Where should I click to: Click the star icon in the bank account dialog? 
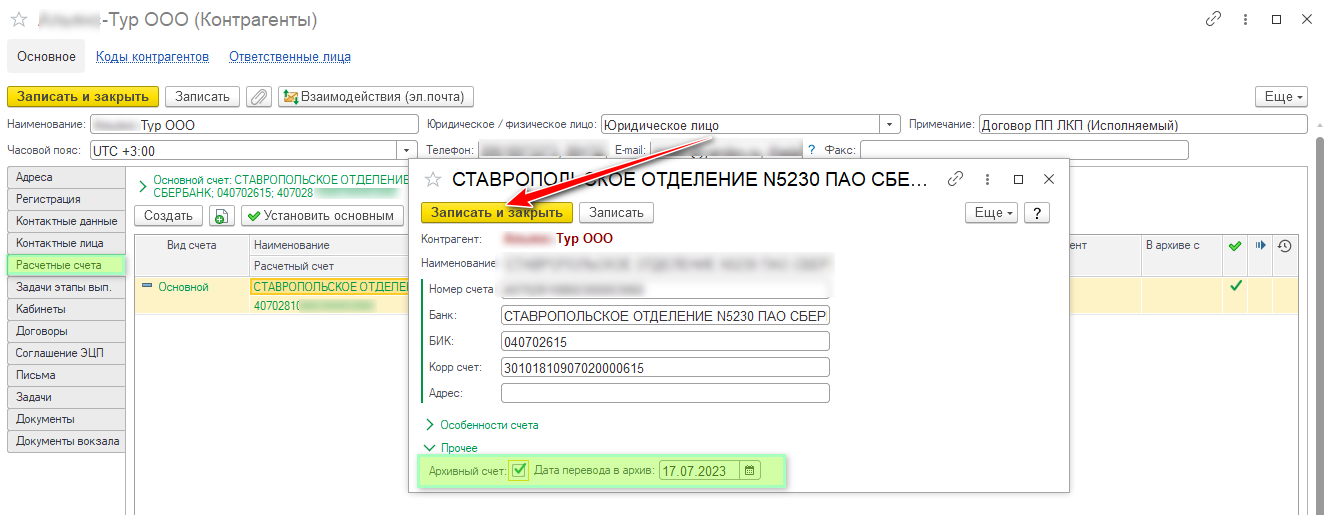[433, 179]
